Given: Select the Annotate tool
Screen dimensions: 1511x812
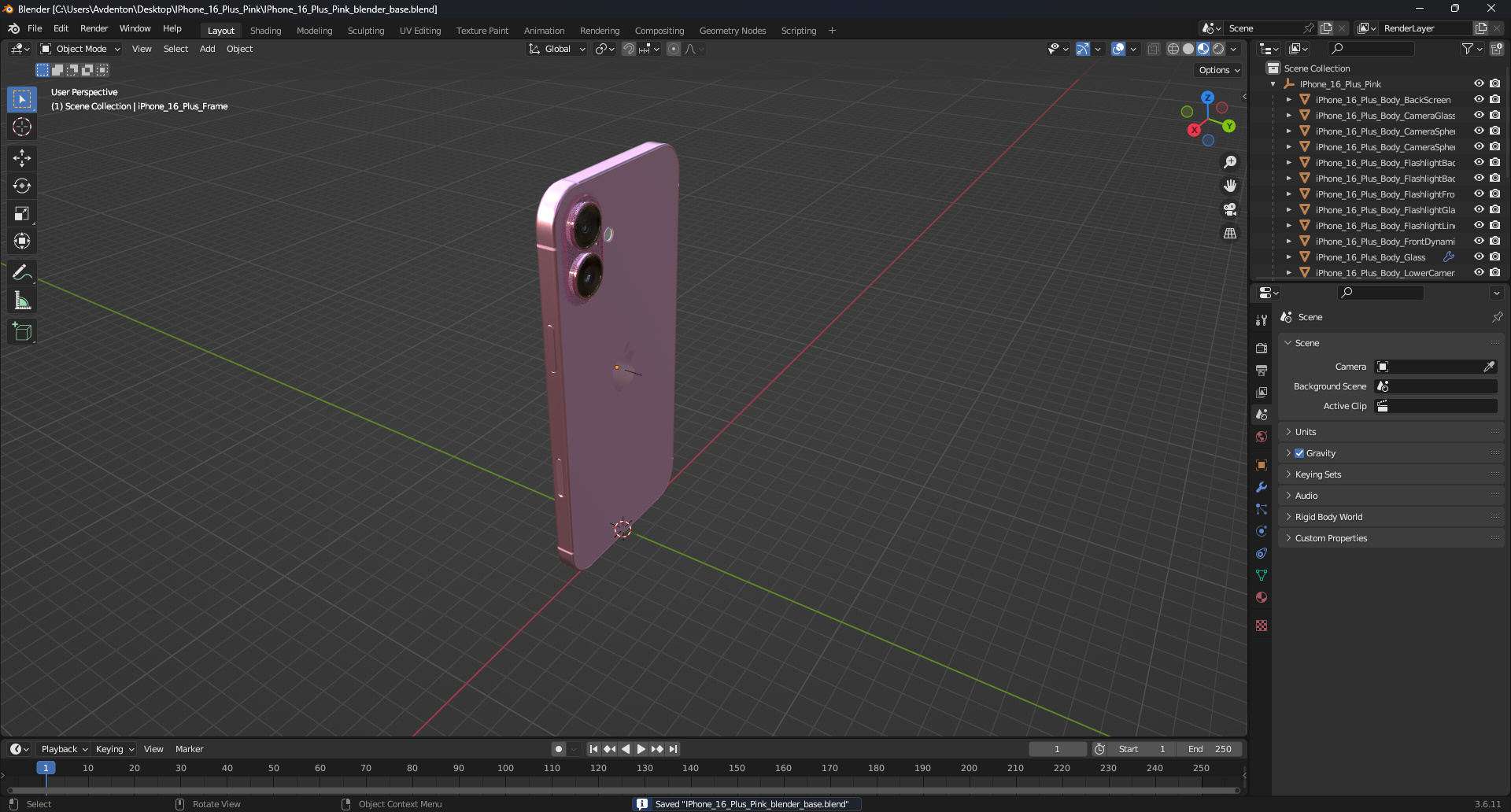Looking at the screenshot, I should click(x=22, y=273).
